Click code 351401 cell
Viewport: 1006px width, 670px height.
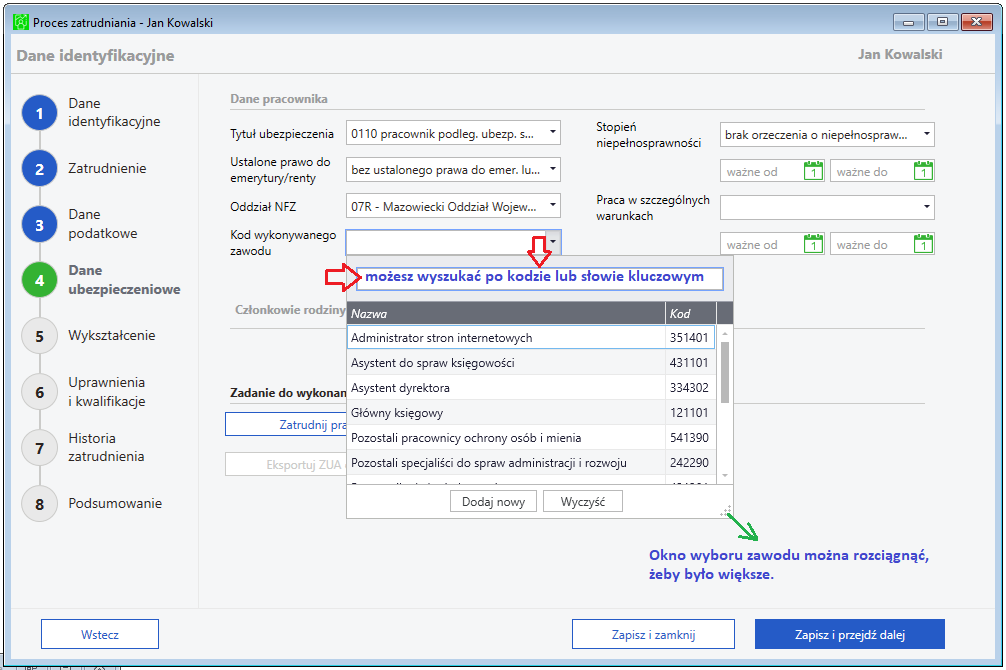[x=690, y=338]
